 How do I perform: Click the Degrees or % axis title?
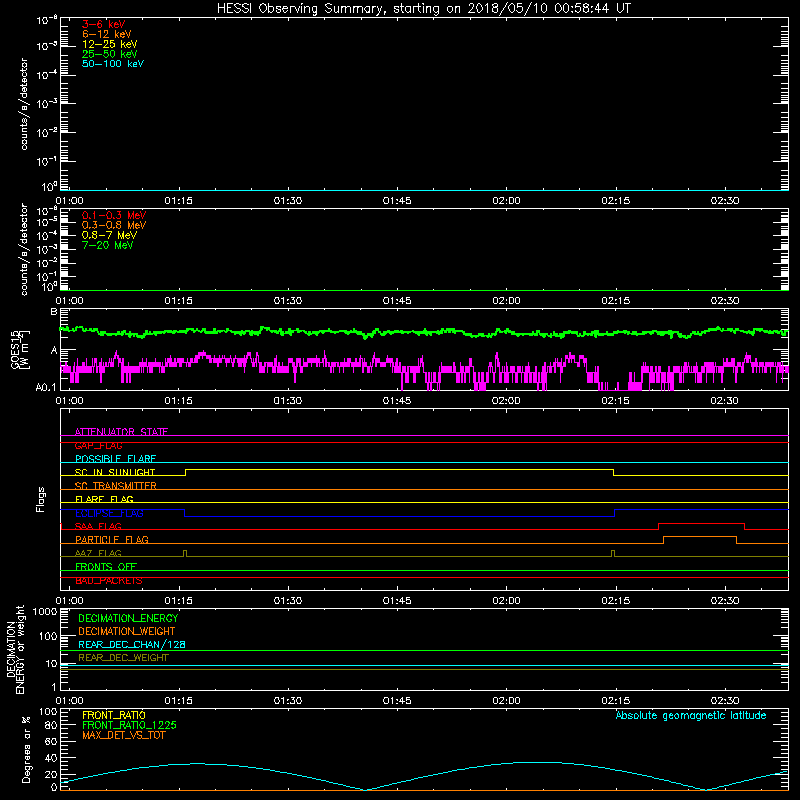pyautogui.click(x=26, y=749)
